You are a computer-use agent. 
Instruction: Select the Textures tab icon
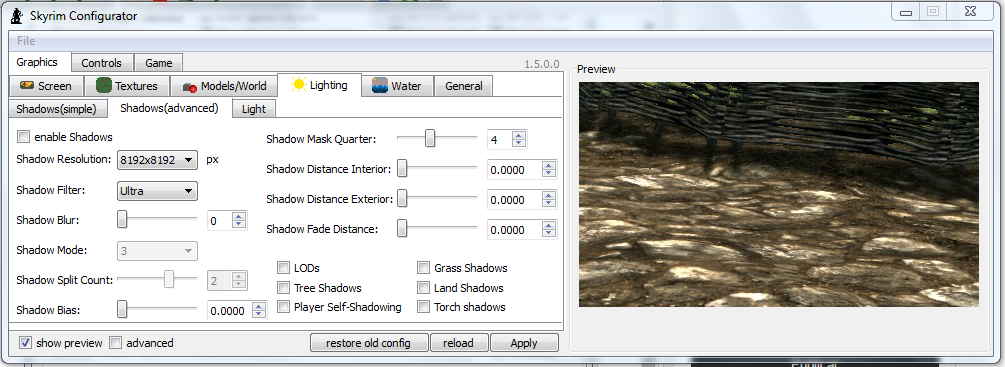(104, 85)
